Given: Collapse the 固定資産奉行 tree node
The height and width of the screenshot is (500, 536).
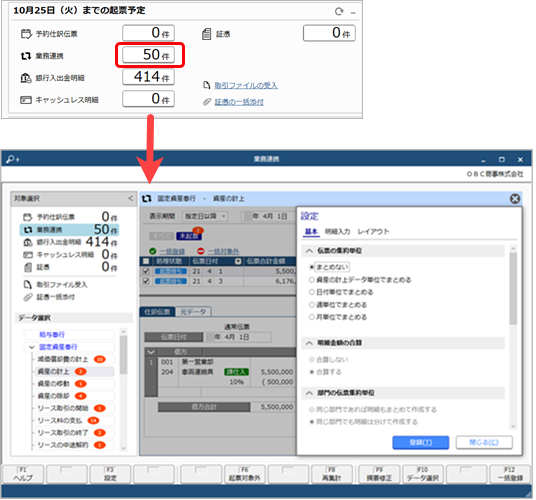Looking at the screenshot, I should point(32,347).
